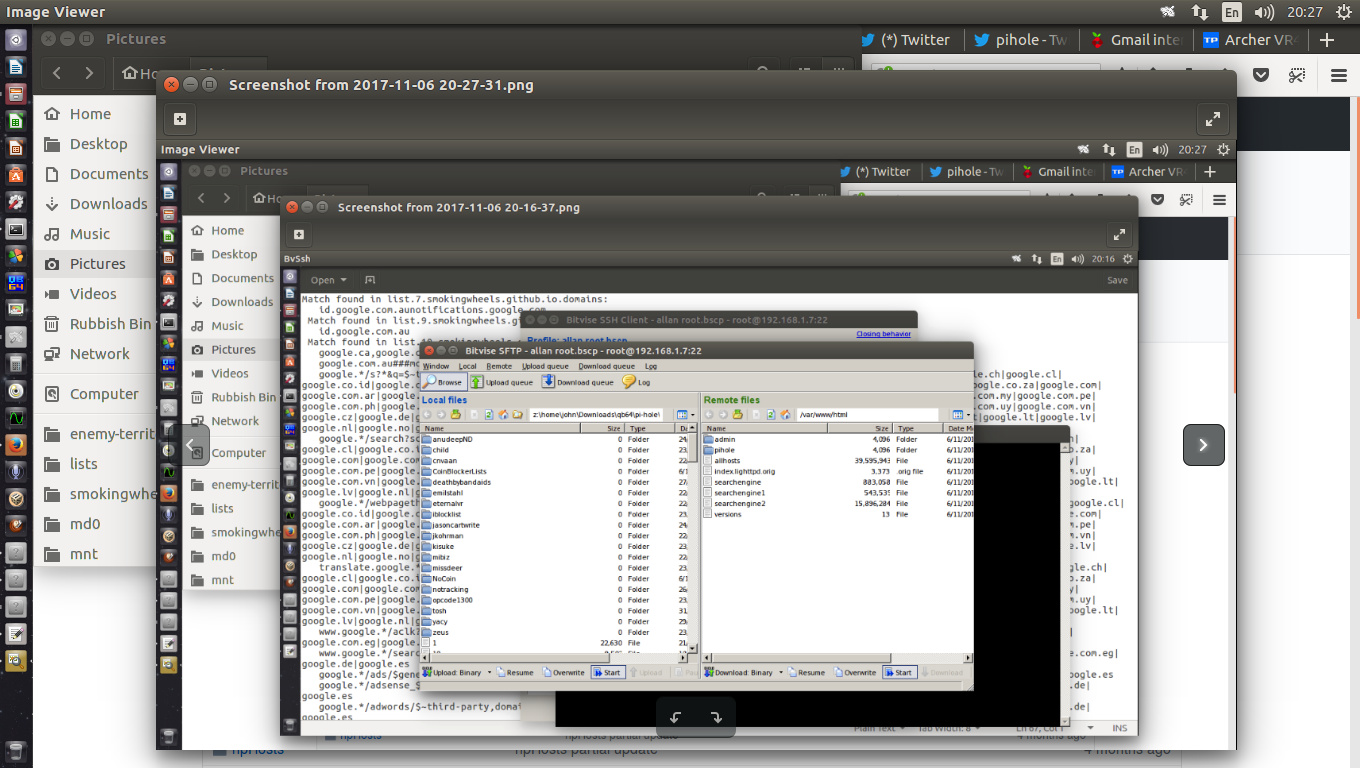
Task: Refresh the Local files pane with the green icon
Action: pos(487,413)
